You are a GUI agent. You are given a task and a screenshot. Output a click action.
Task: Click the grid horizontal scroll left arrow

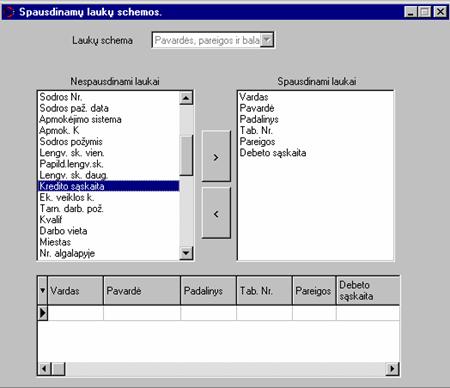(x=44, y=369)
